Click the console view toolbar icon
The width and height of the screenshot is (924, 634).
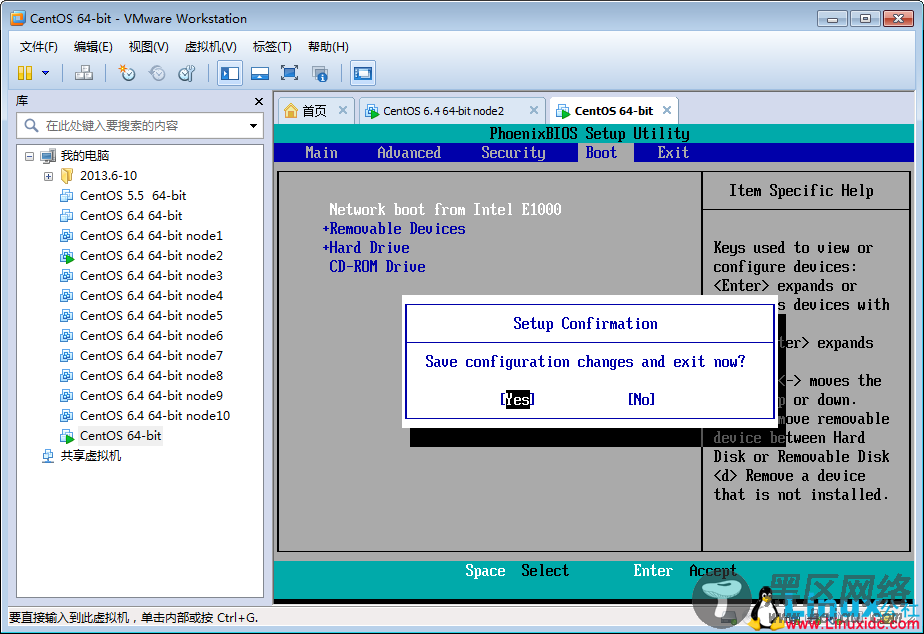[362, 73]
